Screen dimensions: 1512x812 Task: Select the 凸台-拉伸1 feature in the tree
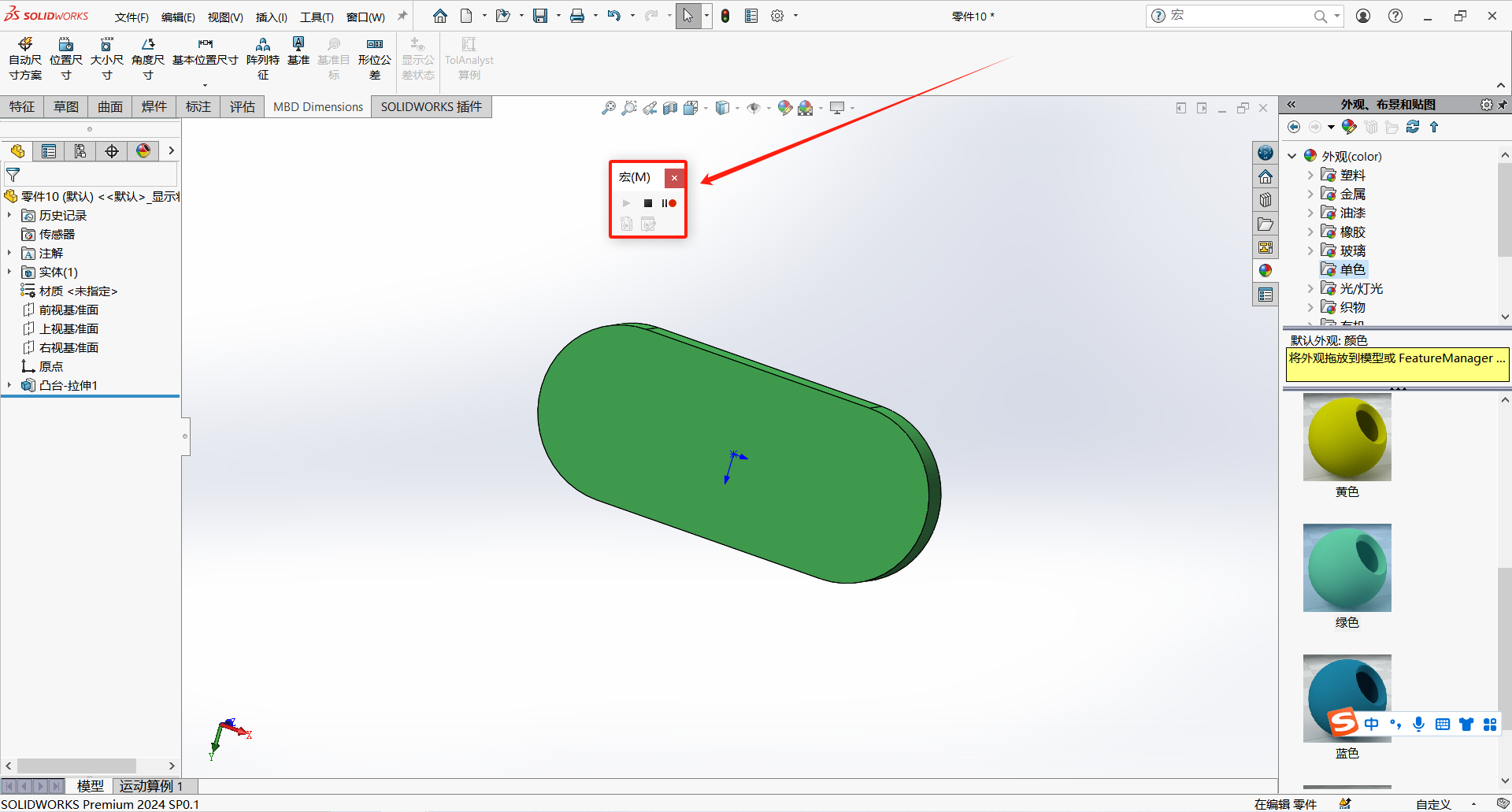[67, 385]
